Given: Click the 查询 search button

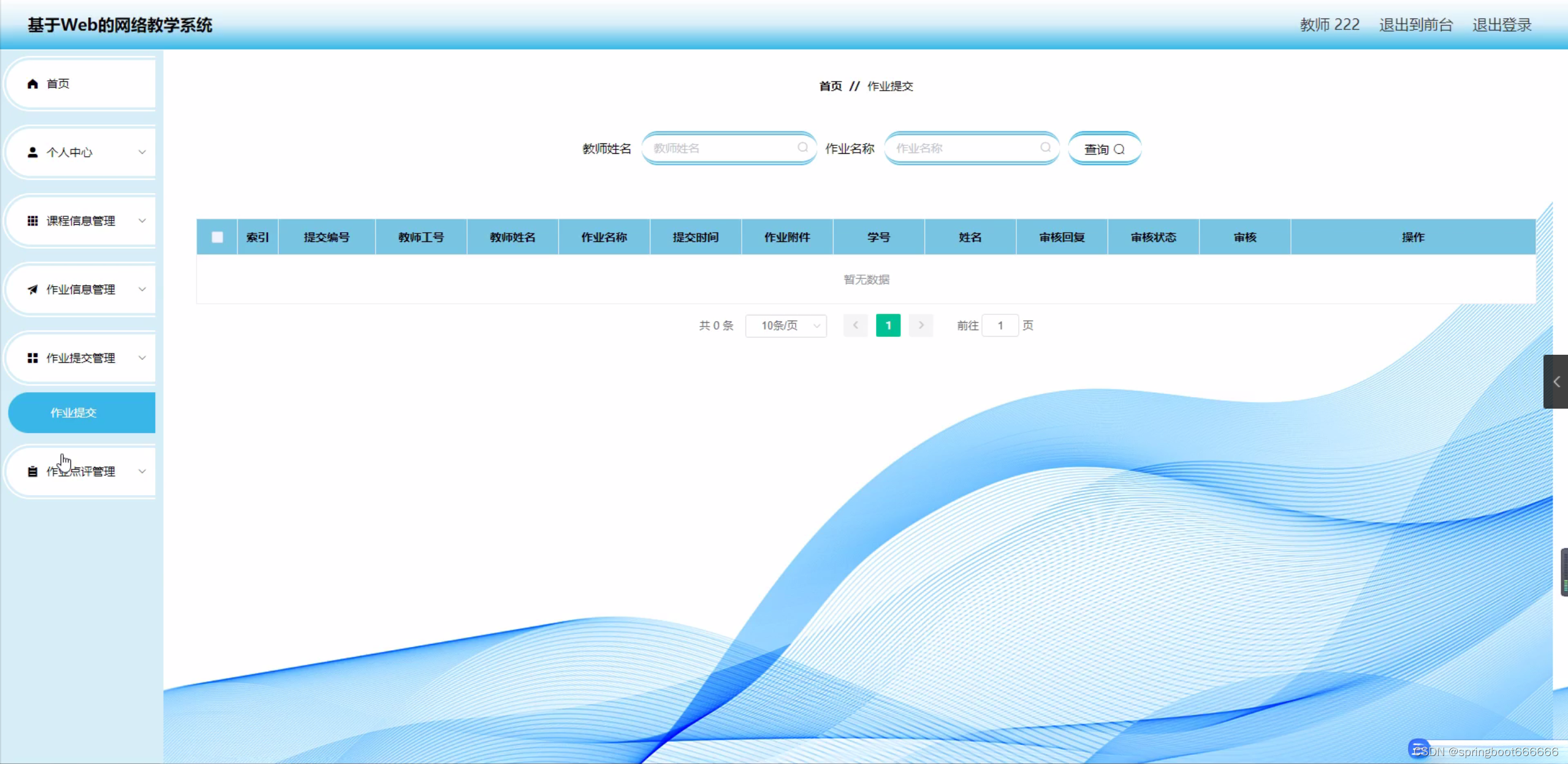Looking at the screenshot, I should click(x=1104, y=149).
